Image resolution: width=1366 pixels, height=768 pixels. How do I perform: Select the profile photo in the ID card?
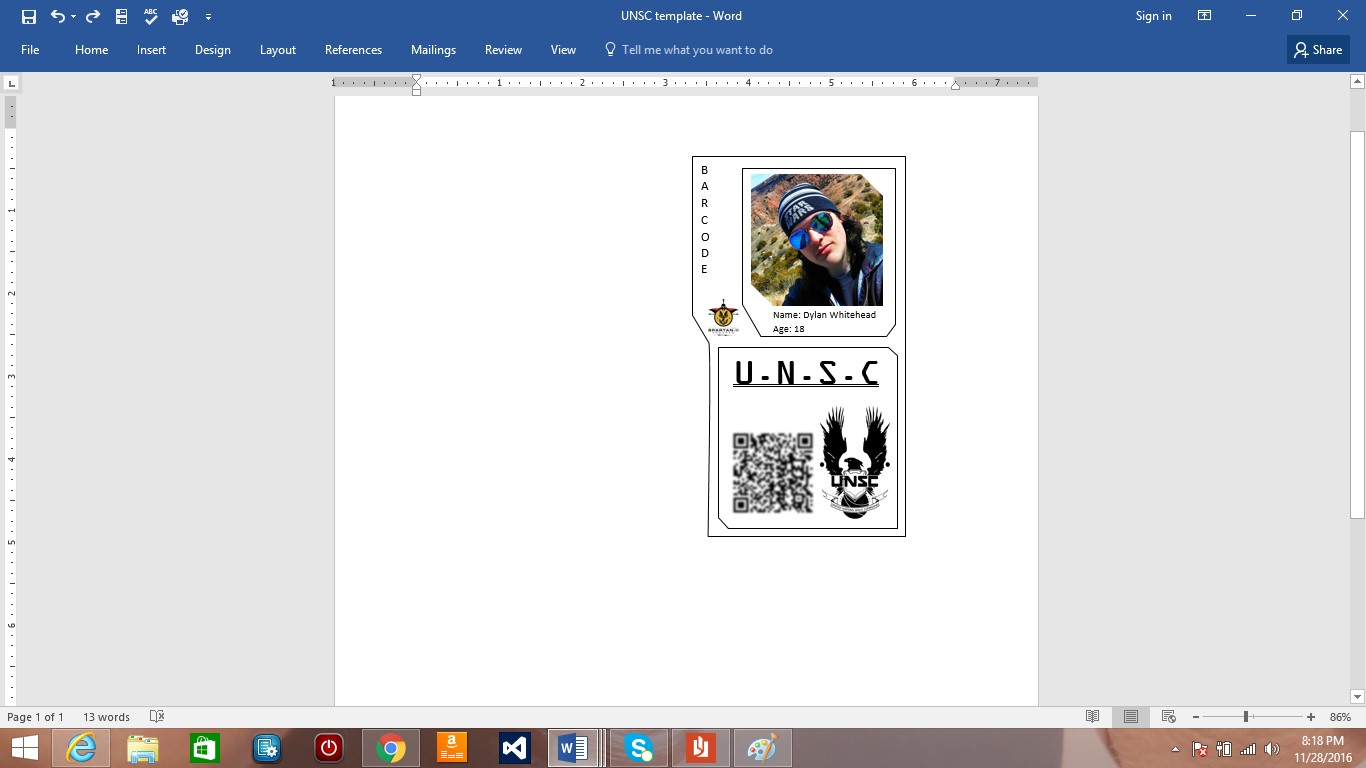(816, 240)
